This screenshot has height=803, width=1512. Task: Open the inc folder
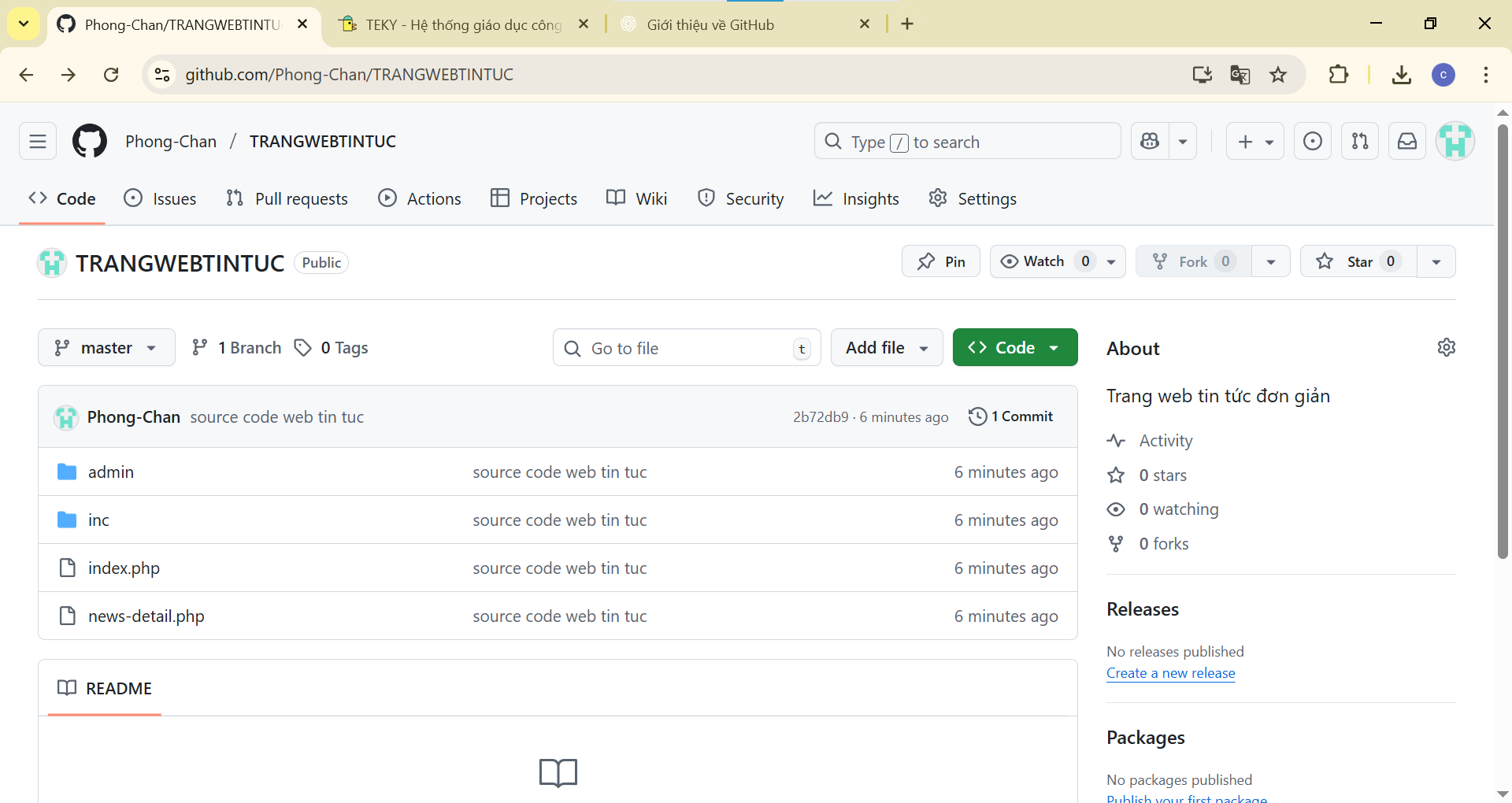pos(98,520)
